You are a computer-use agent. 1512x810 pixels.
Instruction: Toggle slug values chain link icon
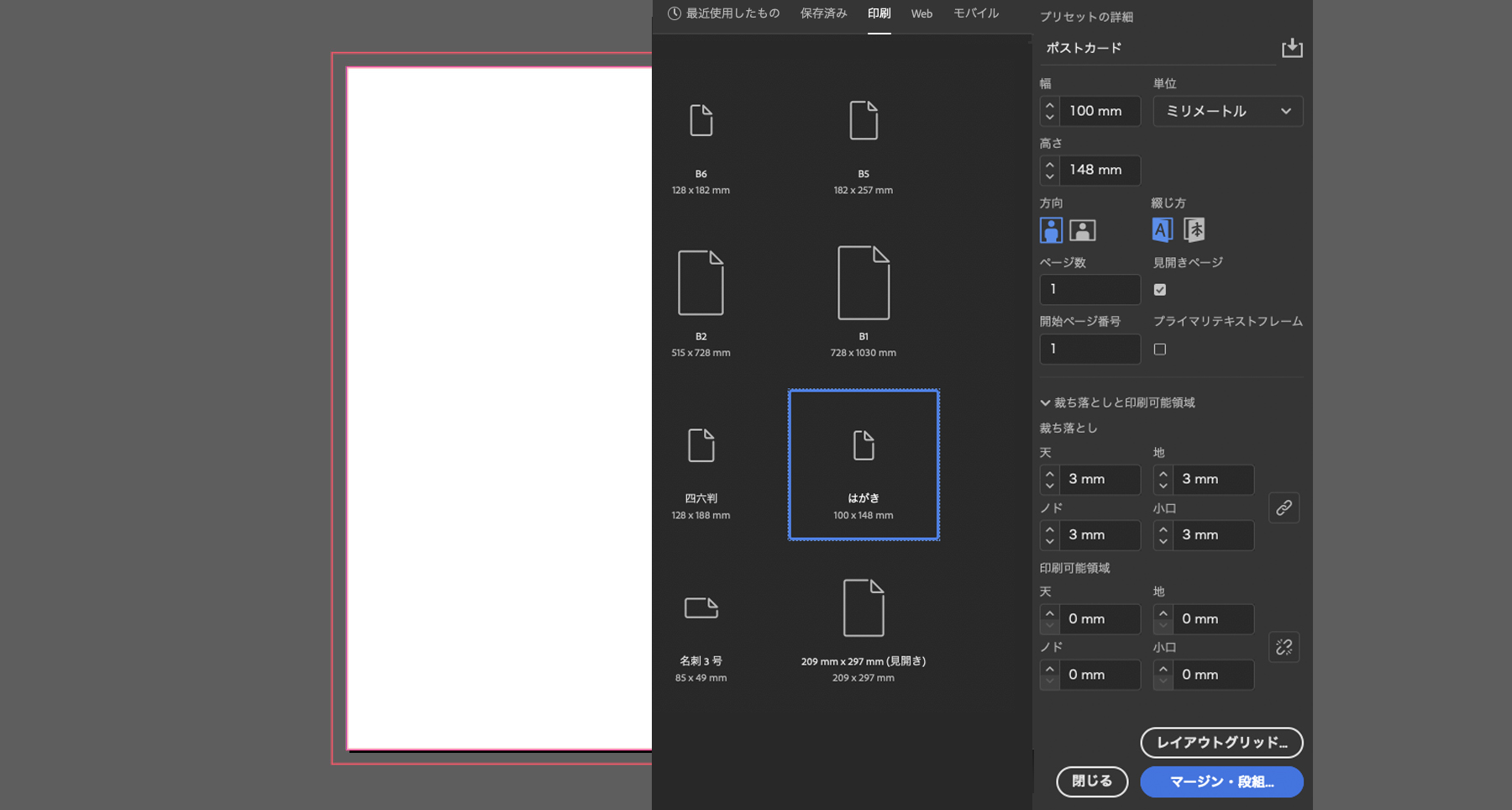(x=1284, y=647)
